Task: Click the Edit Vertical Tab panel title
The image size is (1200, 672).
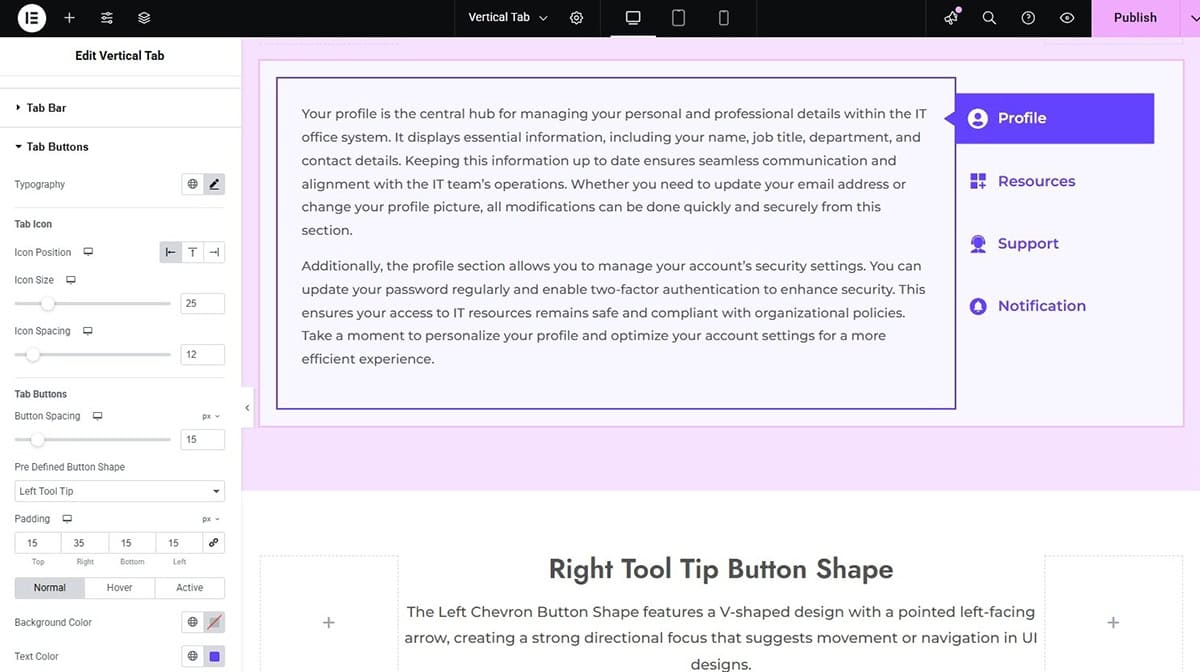Action: point(120,56)
